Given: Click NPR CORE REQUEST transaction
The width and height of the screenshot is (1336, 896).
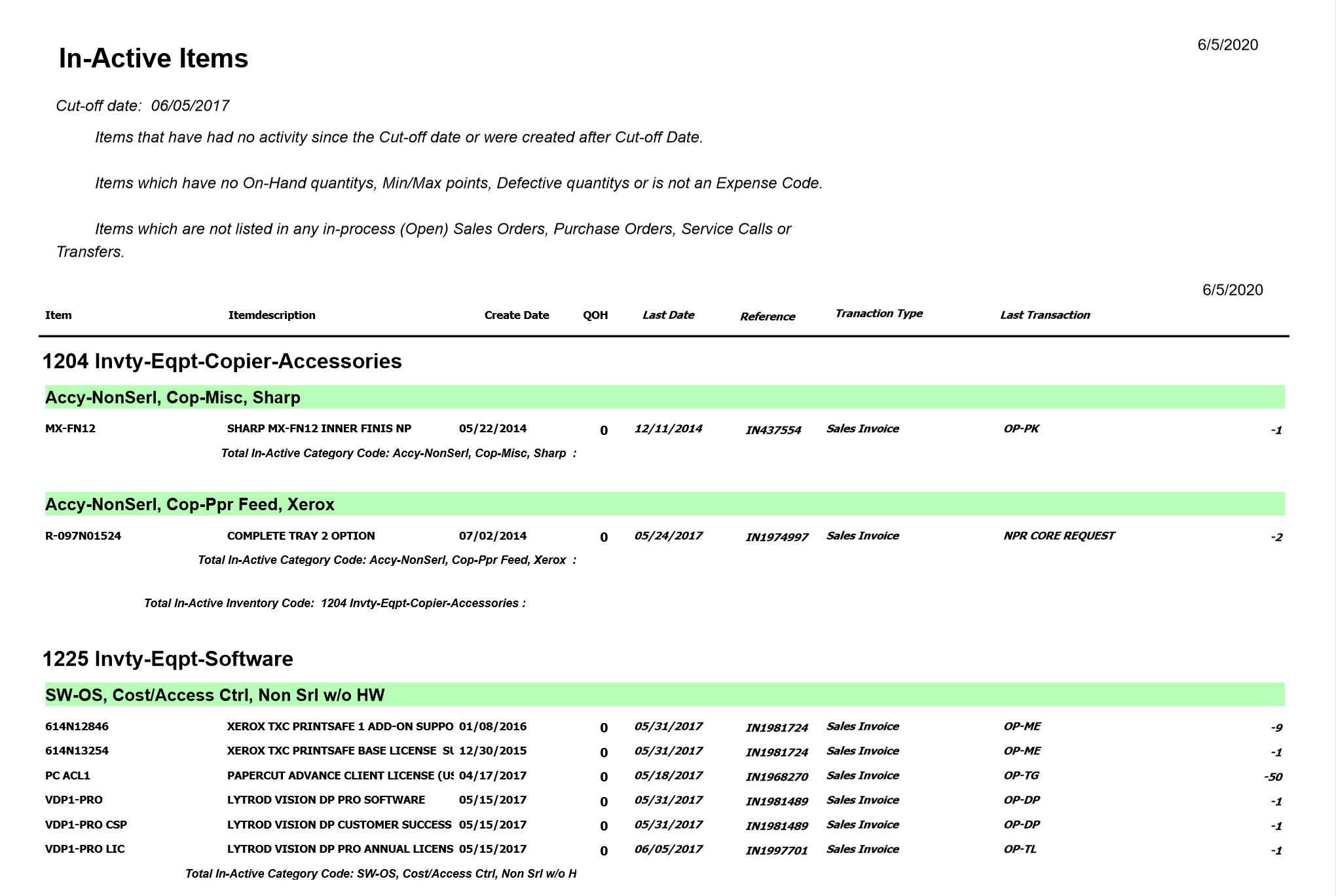Looking at the screenshot, I should (1059, 536).
